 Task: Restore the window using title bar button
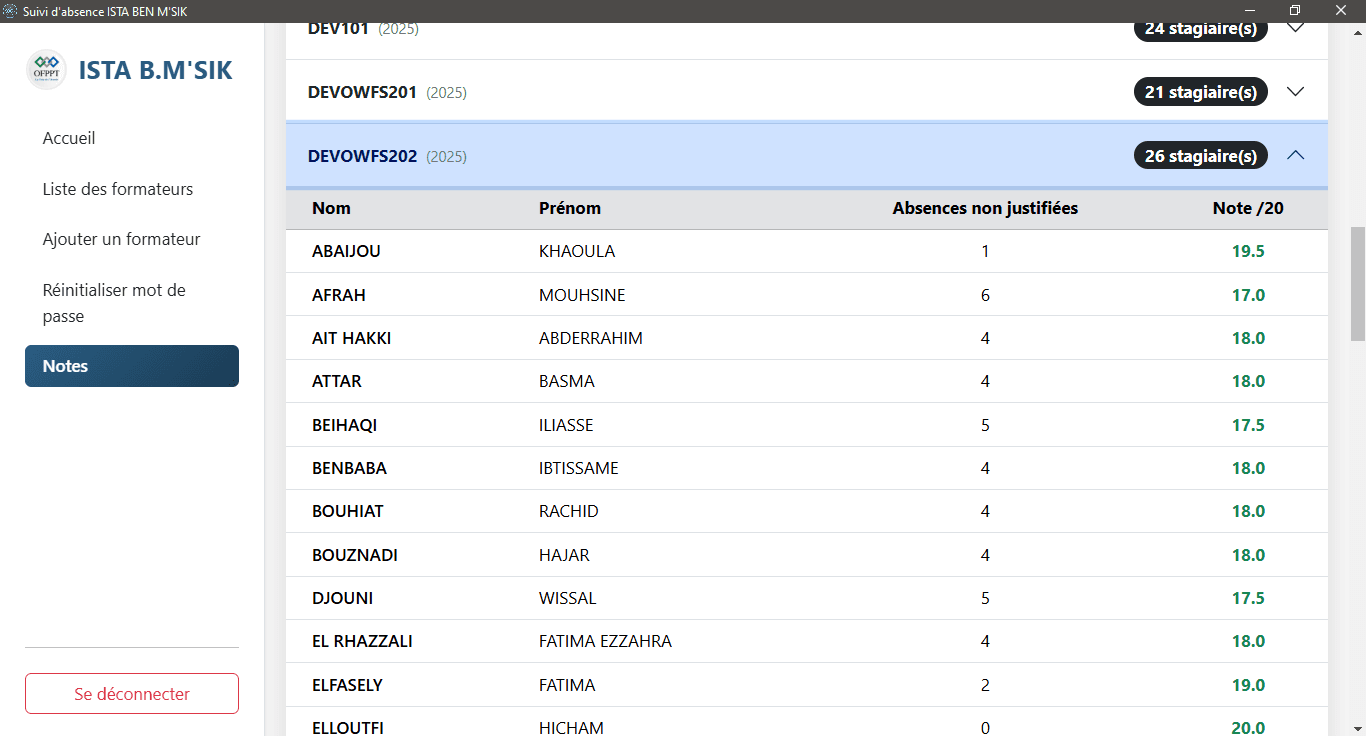pos(1295,11)
